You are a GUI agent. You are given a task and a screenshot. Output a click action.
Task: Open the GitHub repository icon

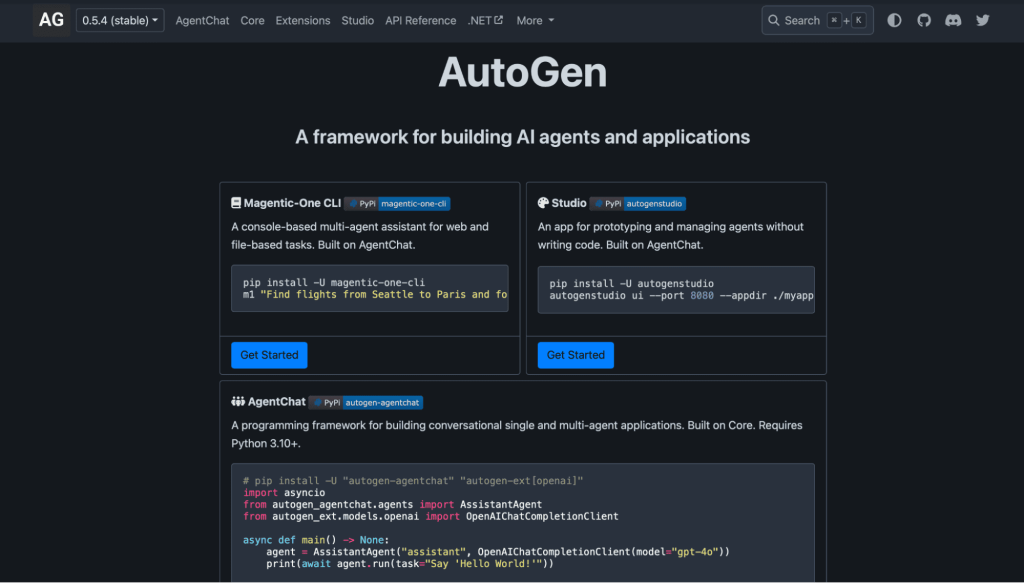tap(923, 20)
